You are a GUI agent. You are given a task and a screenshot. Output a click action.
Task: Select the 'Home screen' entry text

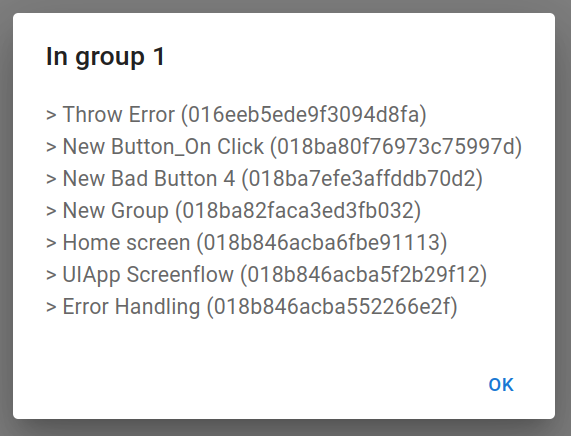pyautogui.click(x=126, y=243)
